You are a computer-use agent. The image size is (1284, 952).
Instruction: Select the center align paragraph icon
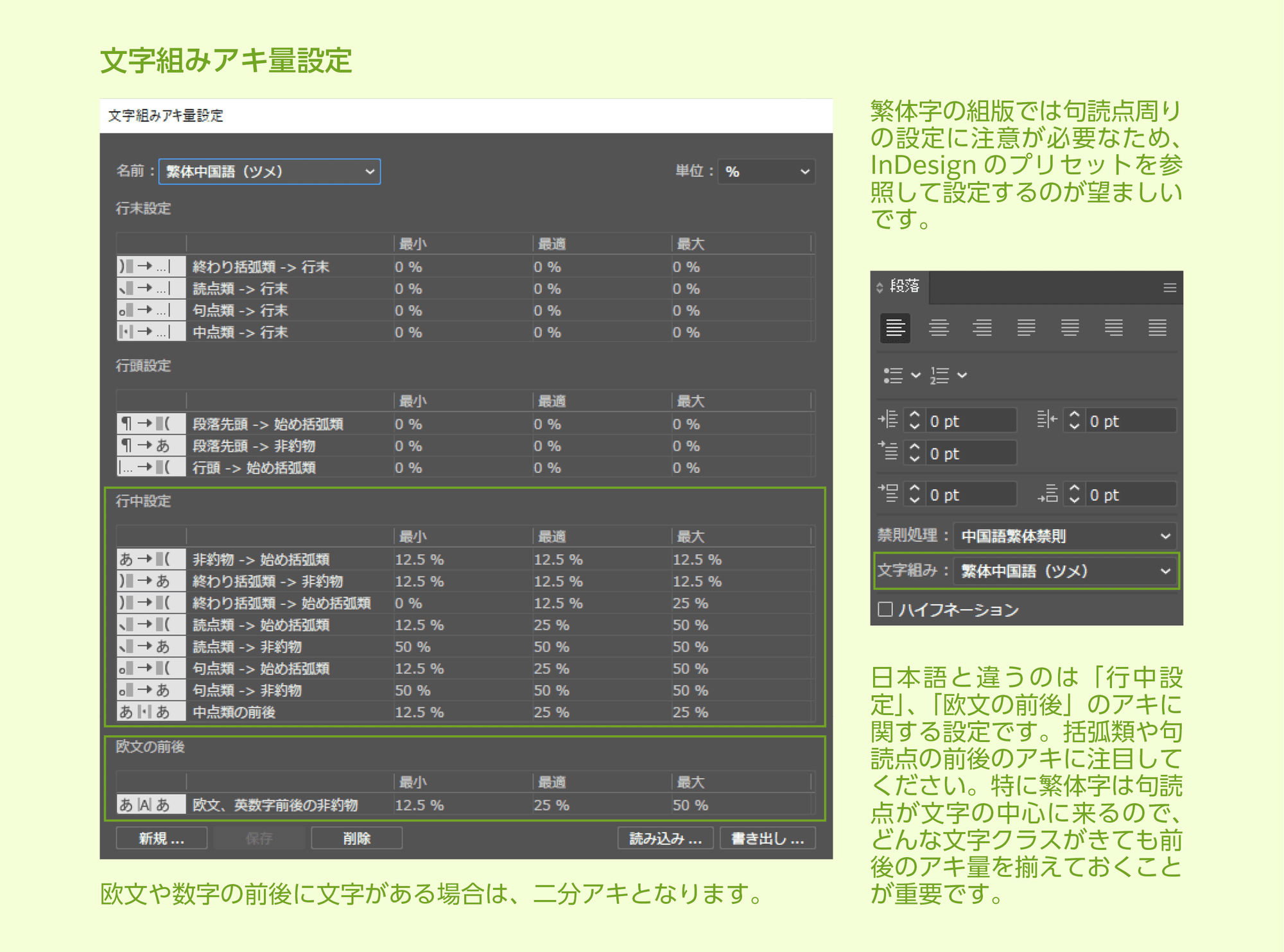(x=939, y=328)
